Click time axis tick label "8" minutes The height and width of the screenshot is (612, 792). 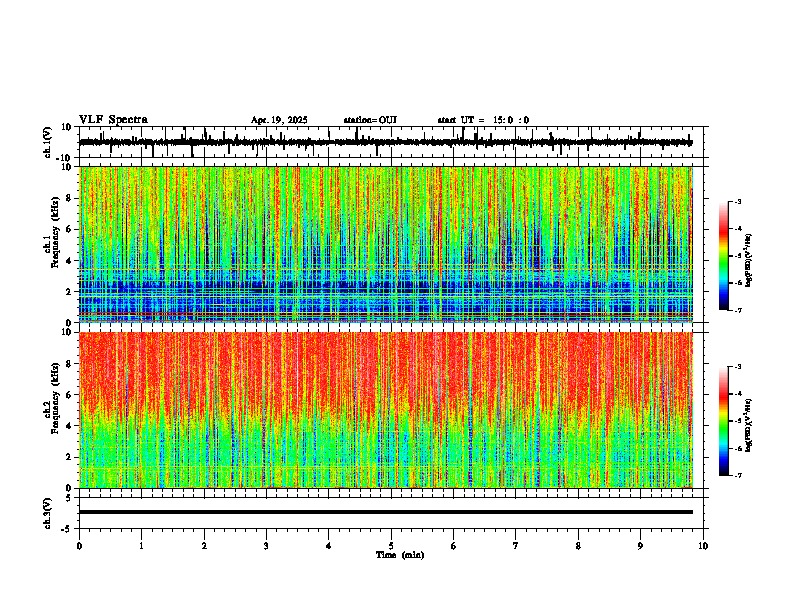pyautogui.click(x=578, y=546)
